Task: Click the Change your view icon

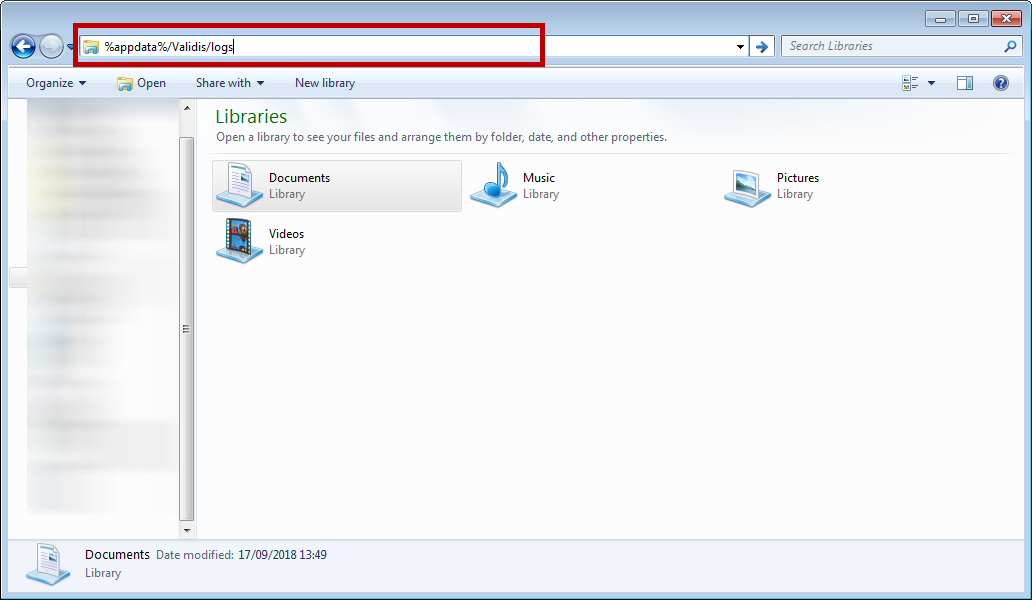Action: tap(910, 83)
